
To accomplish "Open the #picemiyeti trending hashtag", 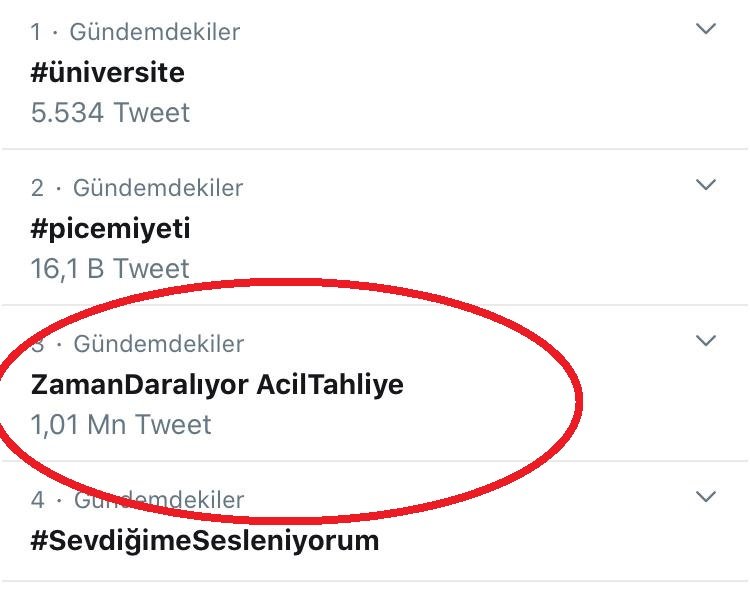I will [x=110, y=230].
